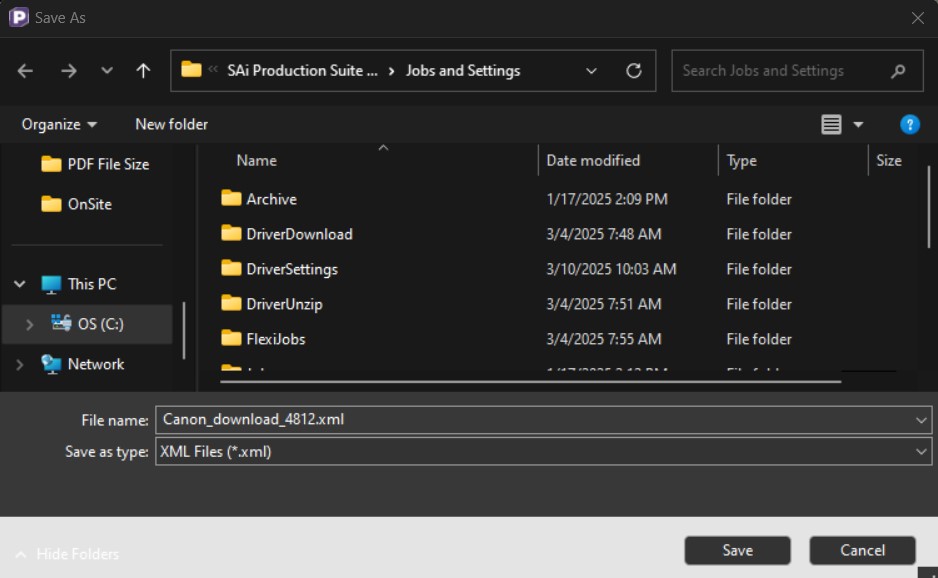Focus the Search Jobs and Settings box
938x578 pixels.
(797, 71)
